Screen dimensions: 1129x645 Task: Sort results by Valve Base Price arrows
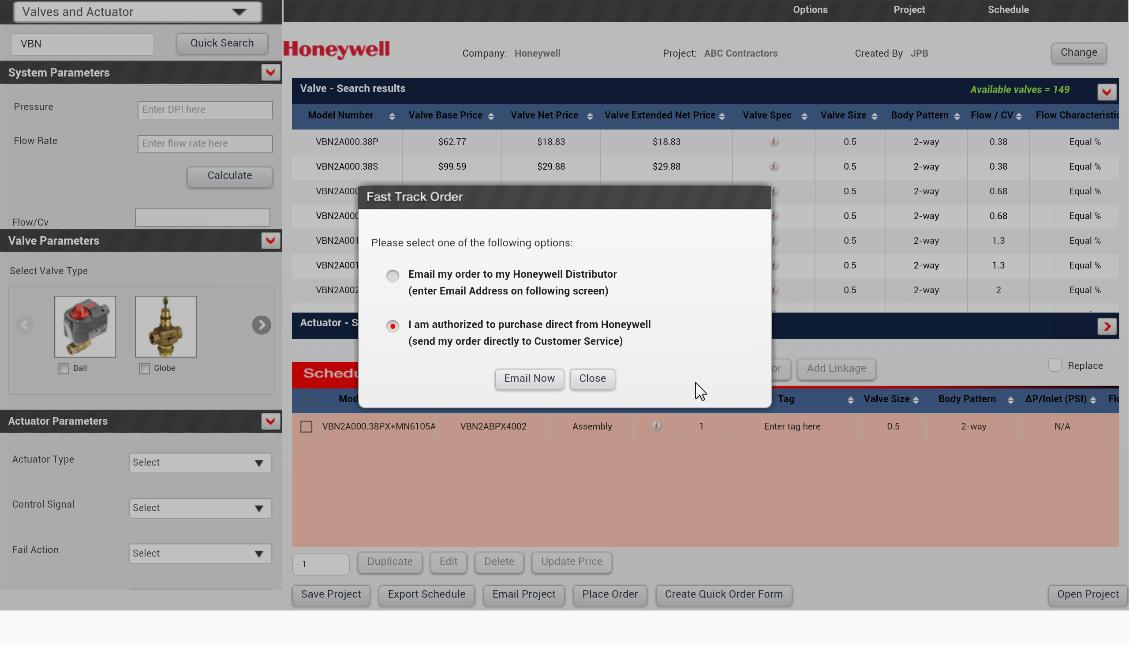490,116
